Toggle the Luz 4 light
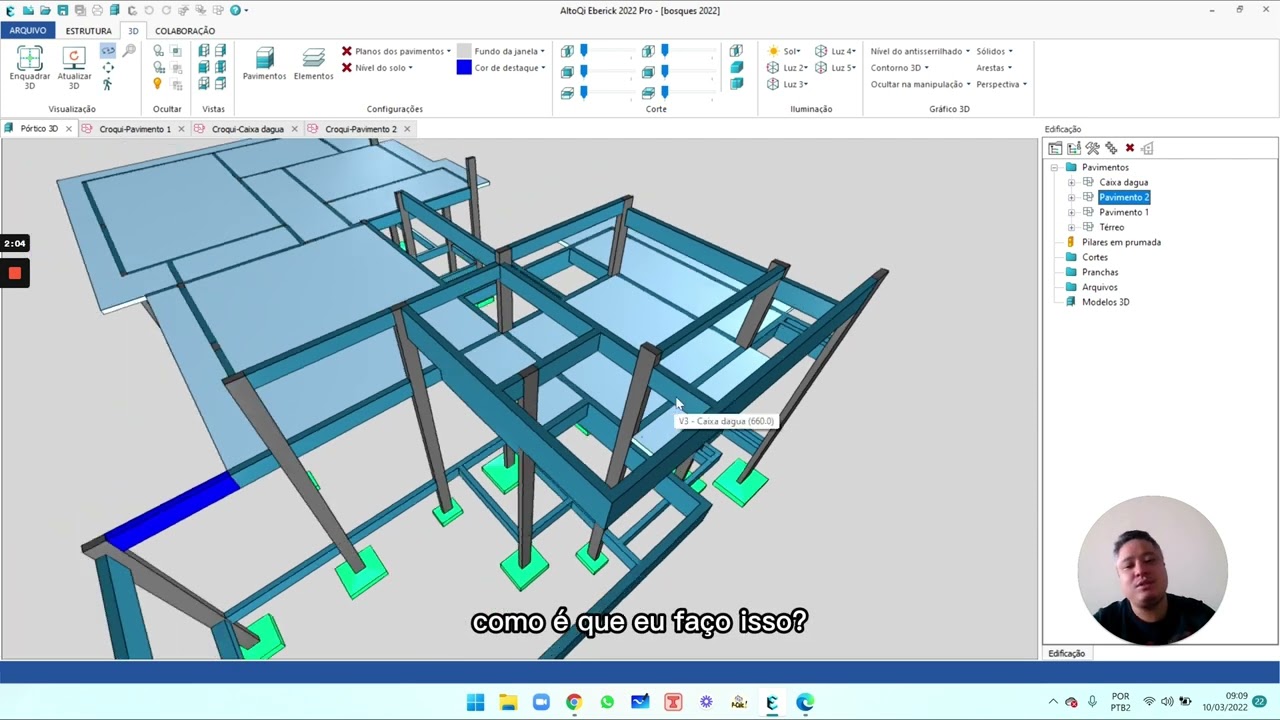The width and height of the screenshot is (1280, 720). (835, 51)
